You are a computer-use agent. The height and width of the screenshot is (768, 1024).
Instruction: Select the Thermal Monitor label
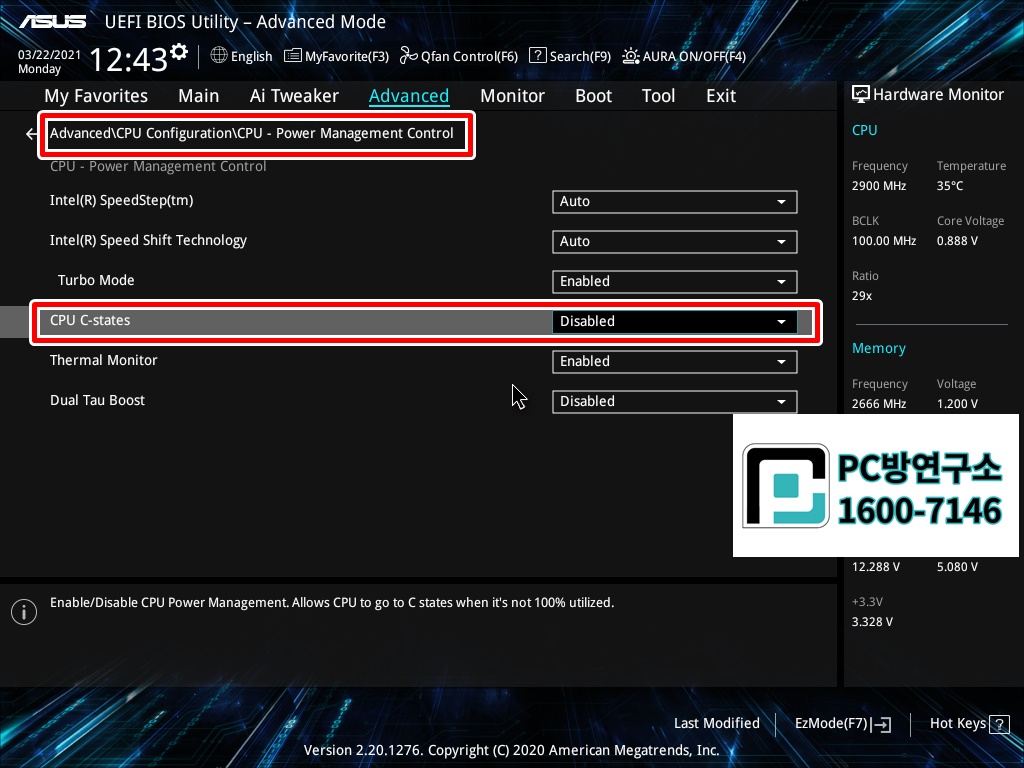pyautogui.click(x=104, y=360)
